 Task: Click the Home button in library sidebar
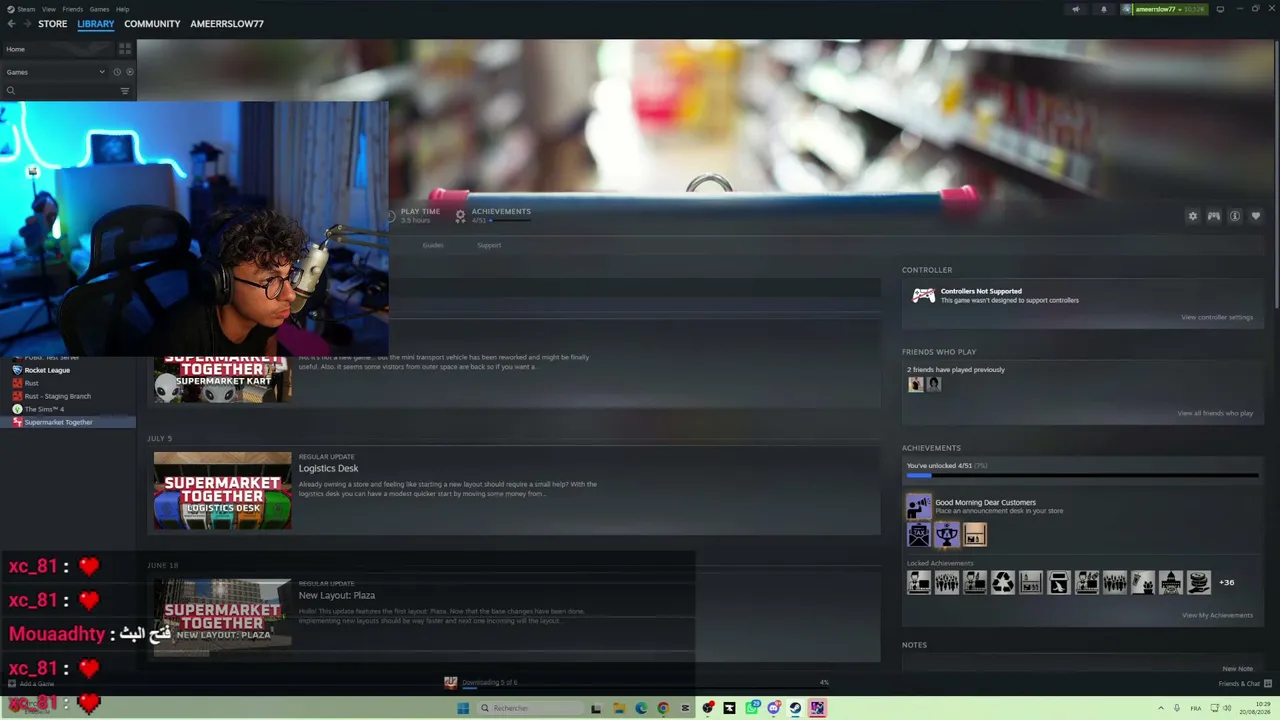[59, 49]
